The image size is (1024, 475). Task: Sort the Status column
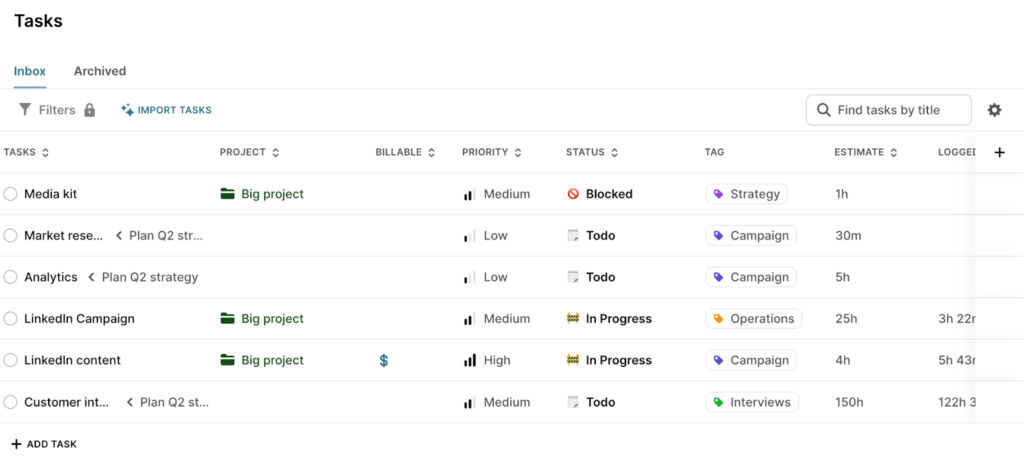(613, 153)
